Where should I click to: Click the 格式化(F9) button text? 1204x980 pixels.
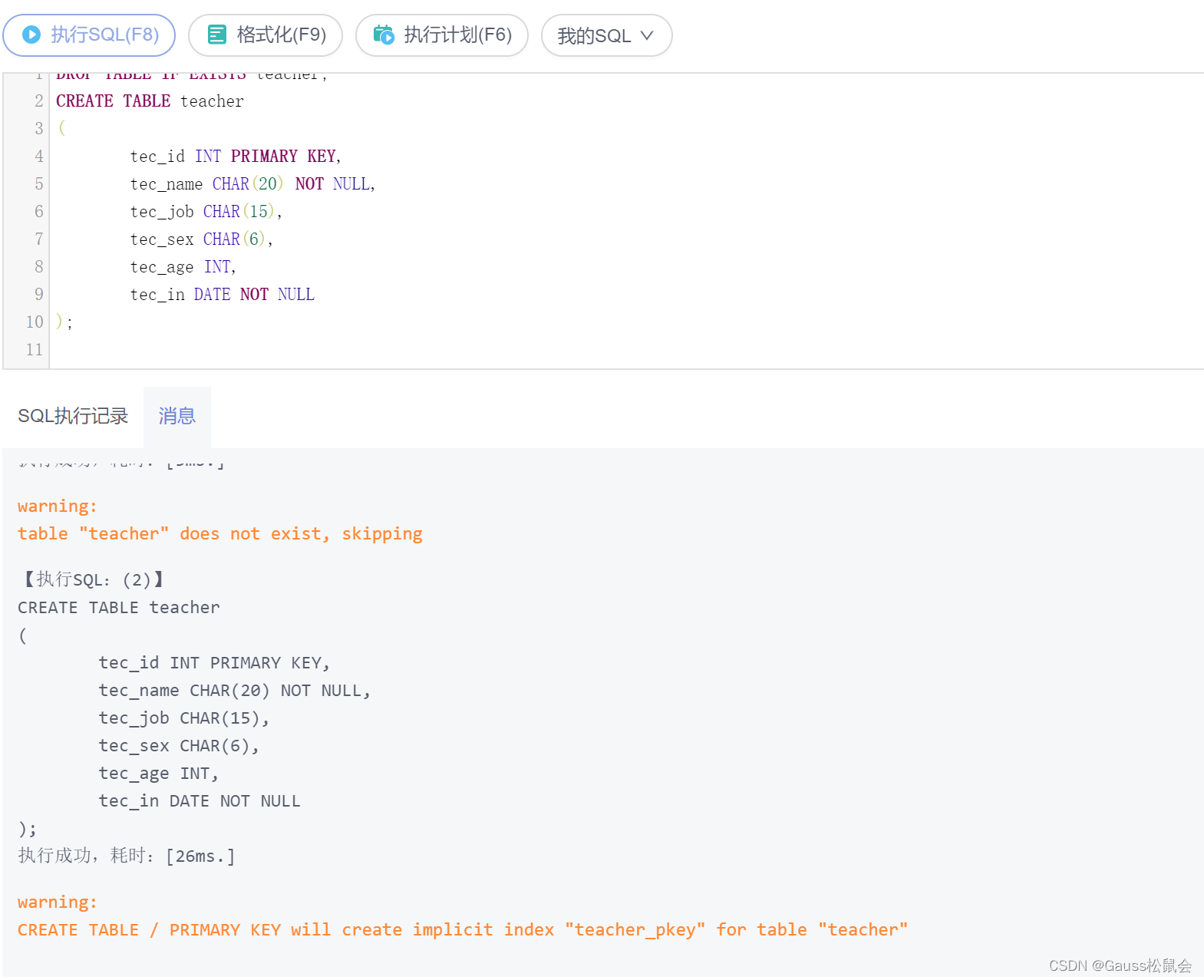pos(282,35)
